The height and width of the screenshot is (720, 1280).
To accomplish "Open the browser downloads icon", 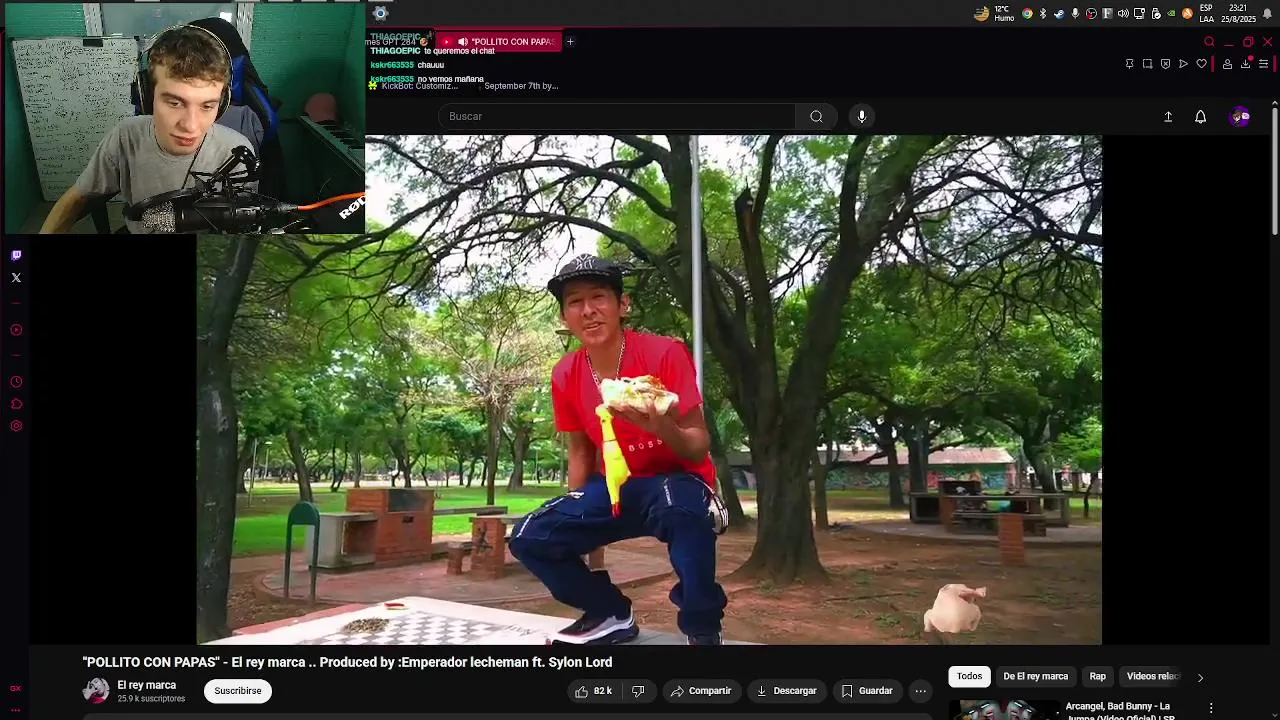I will (x=1246, y=64).
